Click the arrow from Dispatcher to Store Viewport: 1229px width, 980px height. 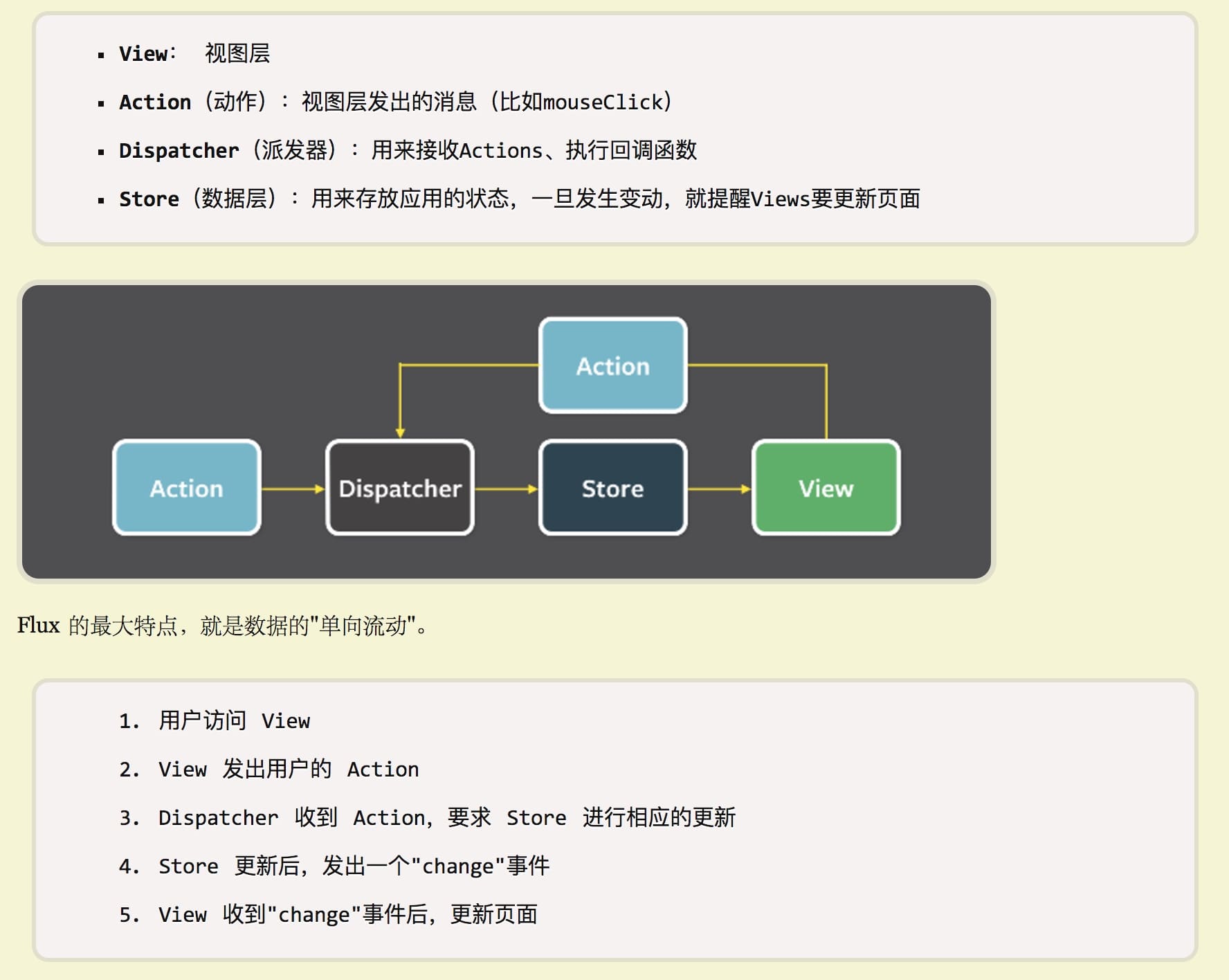click(x=506, y=489)
